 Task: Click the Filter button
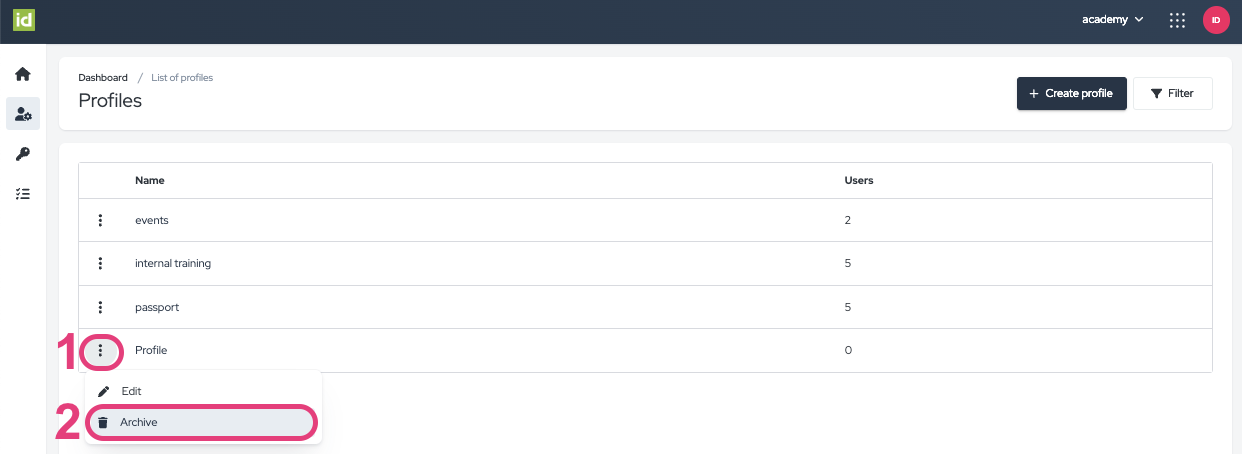(1172, 93)
